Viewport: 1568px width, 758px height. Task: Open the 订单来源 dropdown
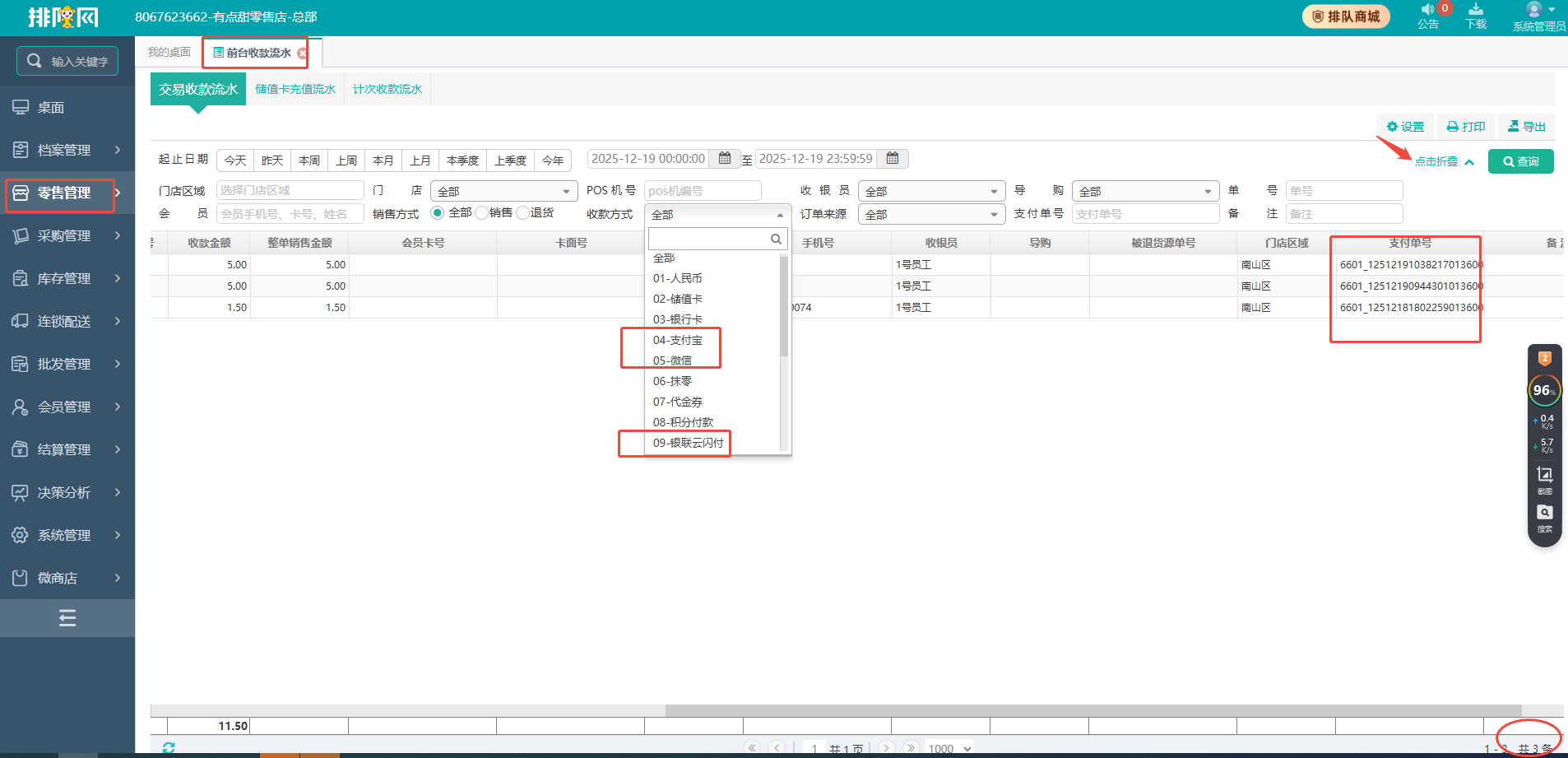coord(932,214)
